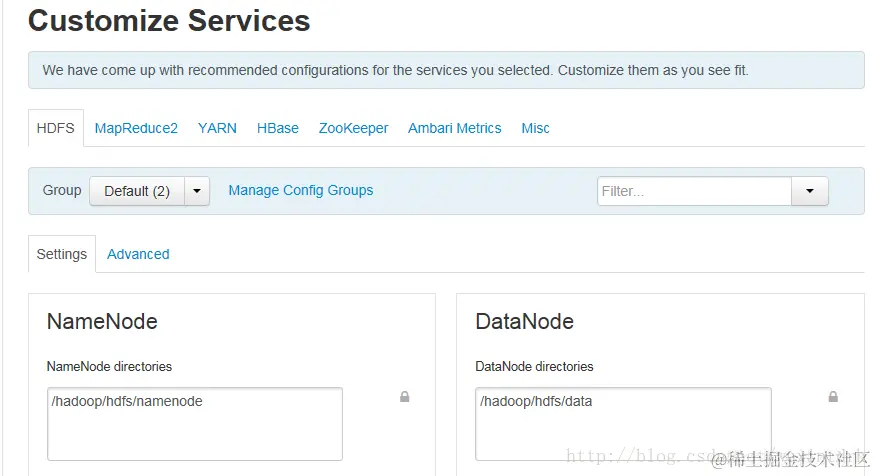Screen dimensions: 877x476
Task: Click the DataNode directories text box
Action: 623,424
